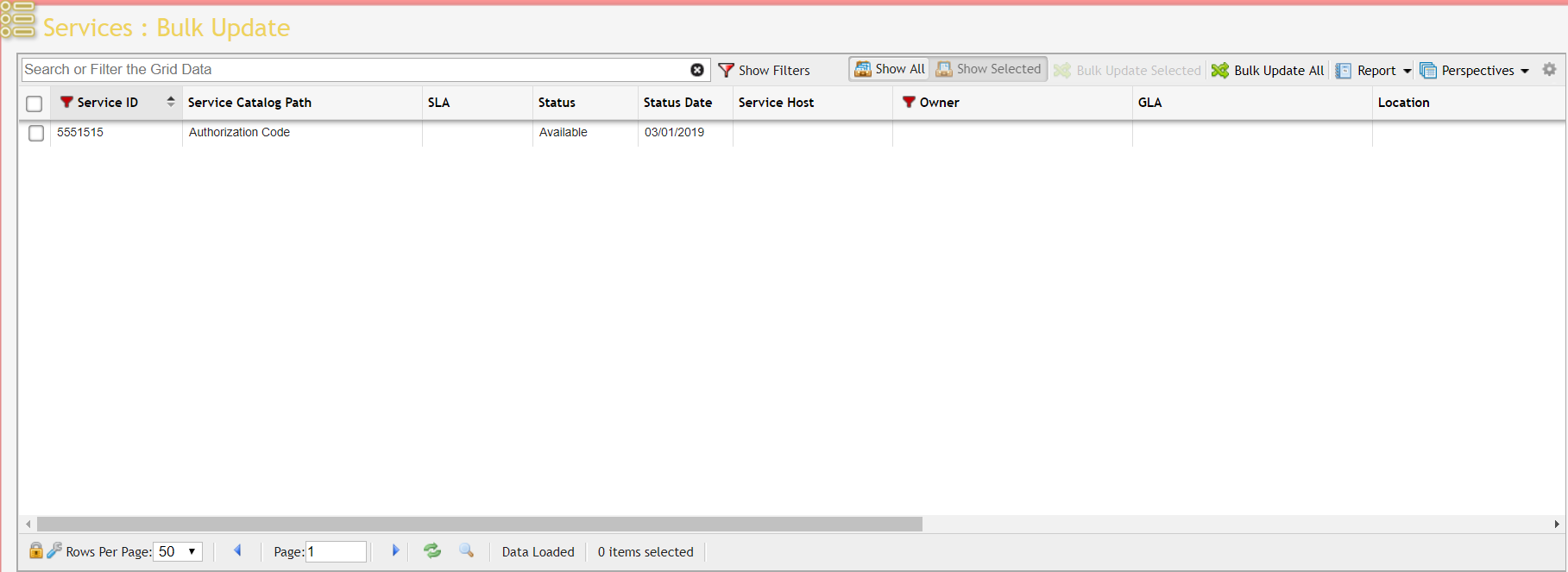Click the Owner column header
1568x572 pixels.
[x=1012, y=103]
